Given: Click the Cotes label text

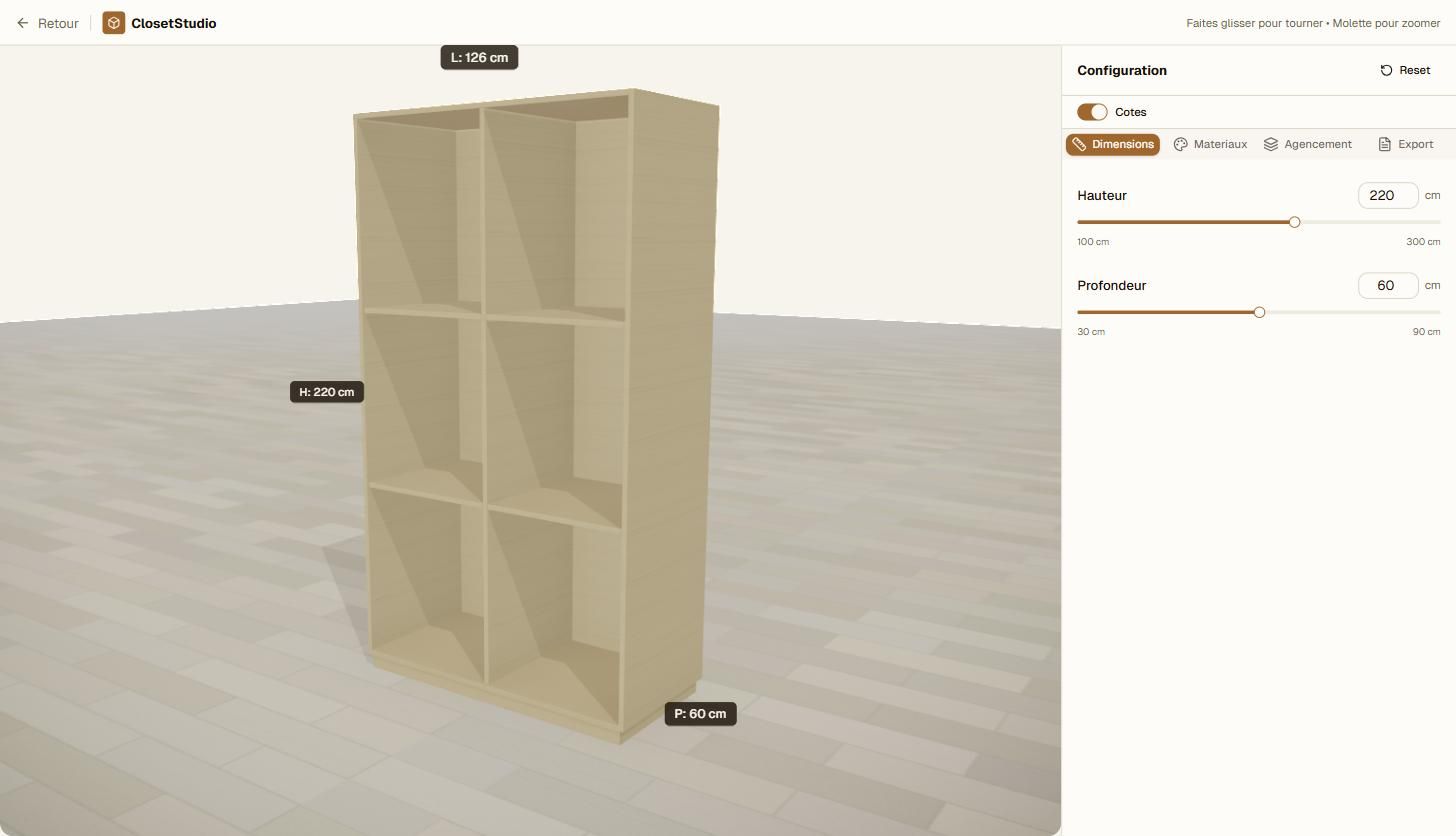Looking at the screenshot, I should coord(1131,112).
